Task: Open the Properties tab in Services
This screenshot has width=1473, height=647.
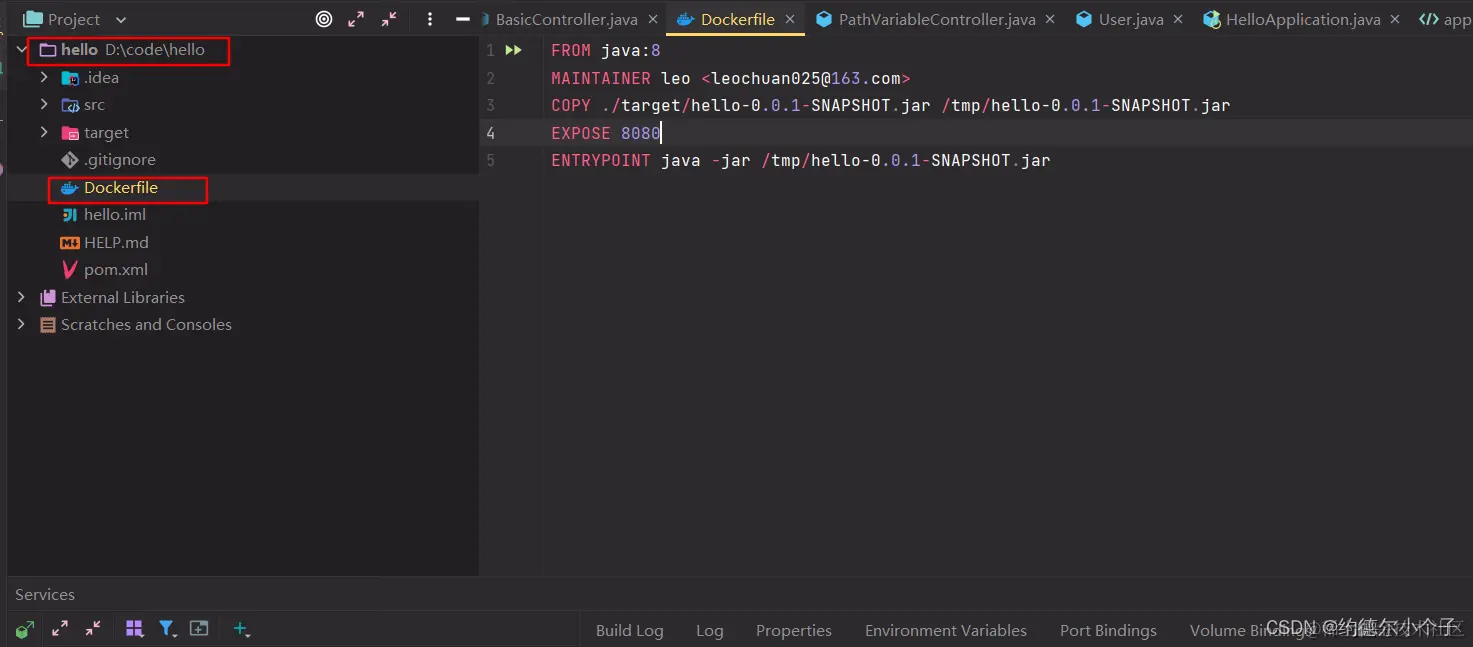Action: (794, 630)
